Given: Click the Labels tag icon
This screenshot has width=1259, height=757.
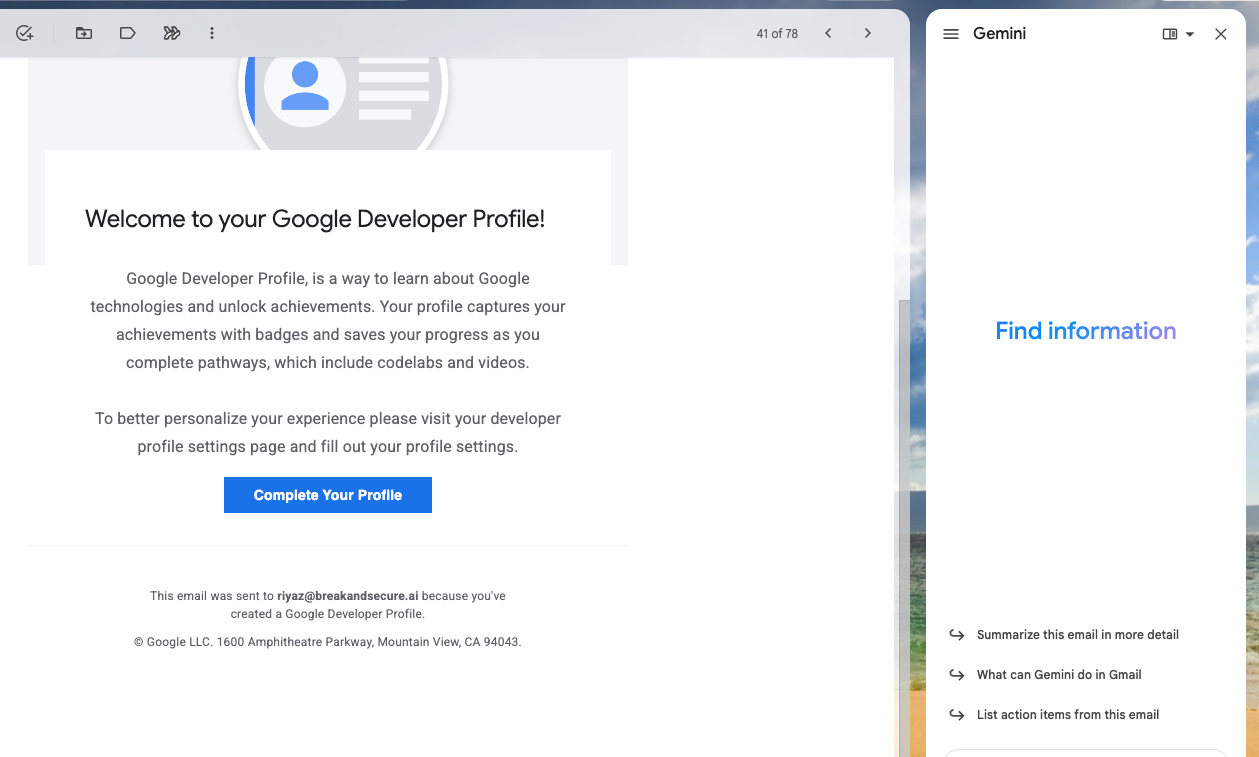Looking at the screenshot, I should 127,33.
